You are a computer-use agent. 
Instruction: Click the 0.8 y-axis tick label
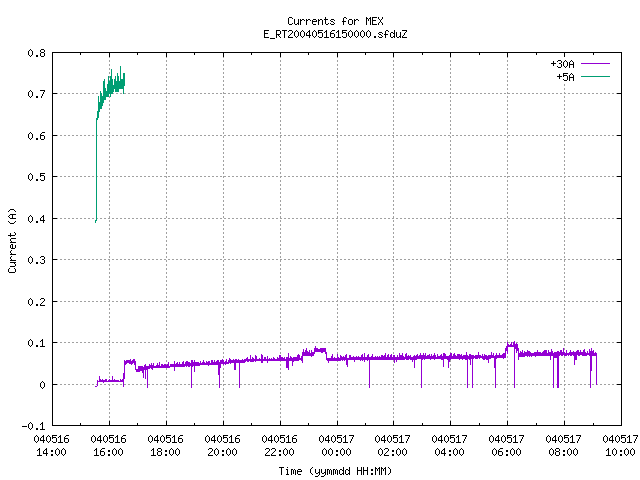(x=36, y=53)
